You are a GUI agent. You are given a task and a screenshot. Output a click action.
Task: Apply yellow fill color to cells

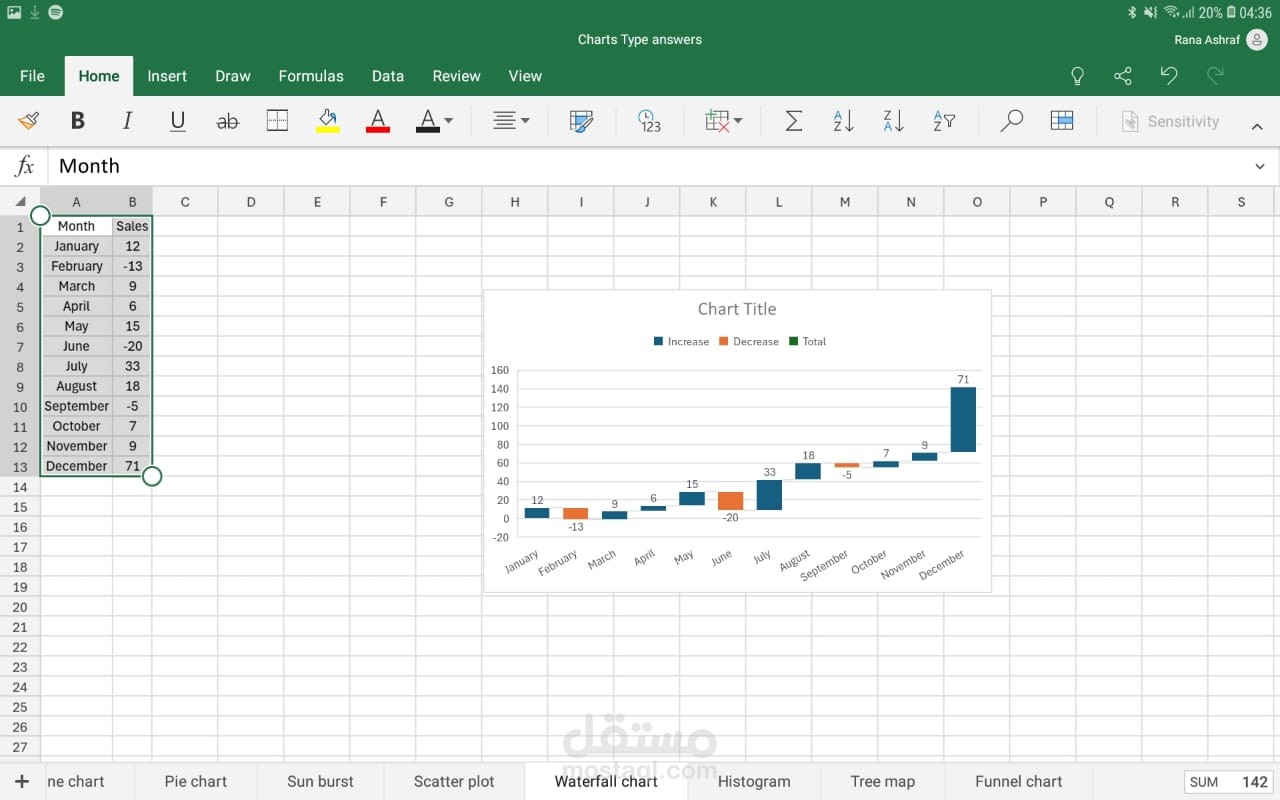tap(328, 121)
